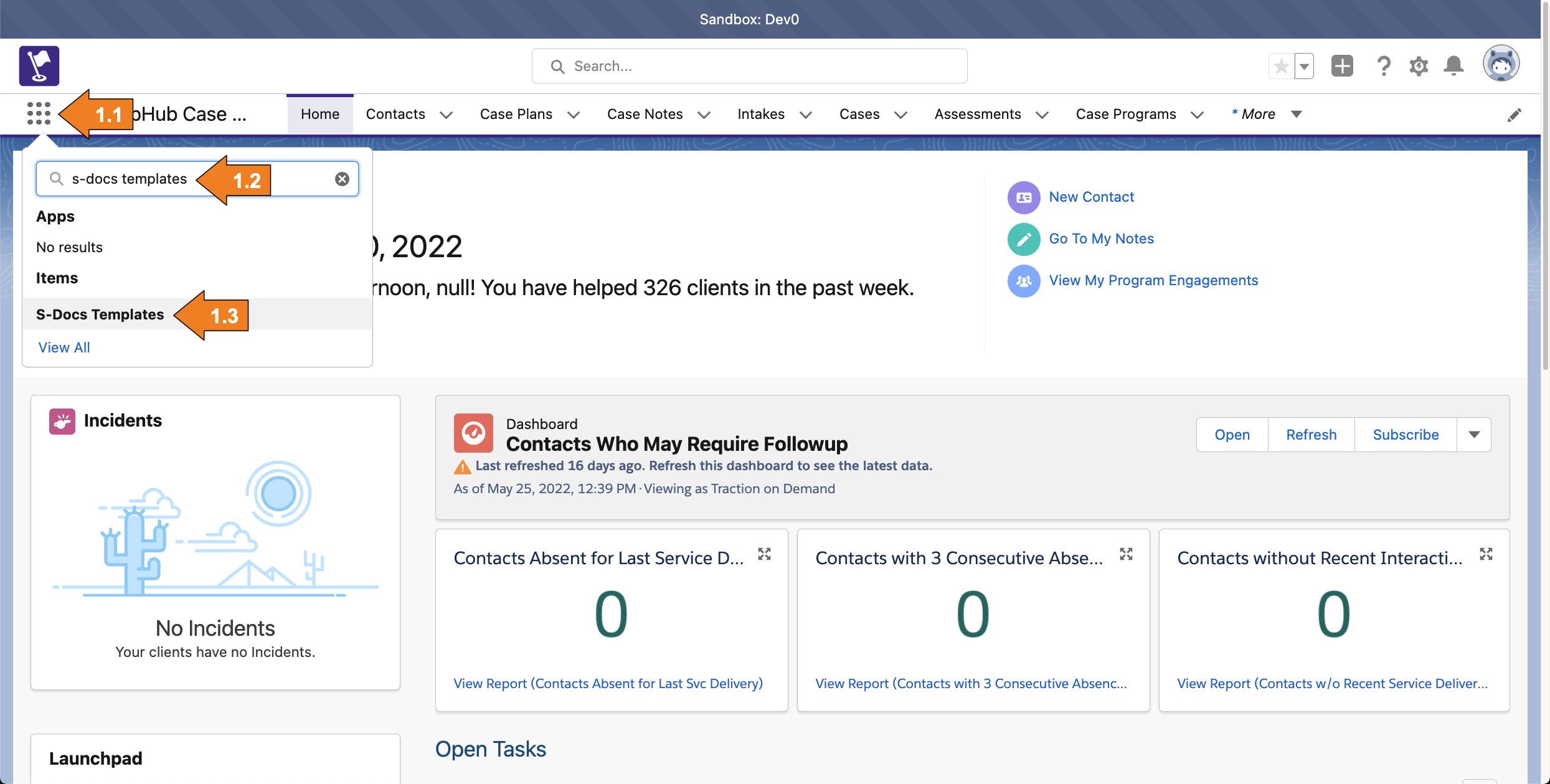
Task: Open the App Launcher waffle icon
Action: pyautogui.click(x=38, y=113)
